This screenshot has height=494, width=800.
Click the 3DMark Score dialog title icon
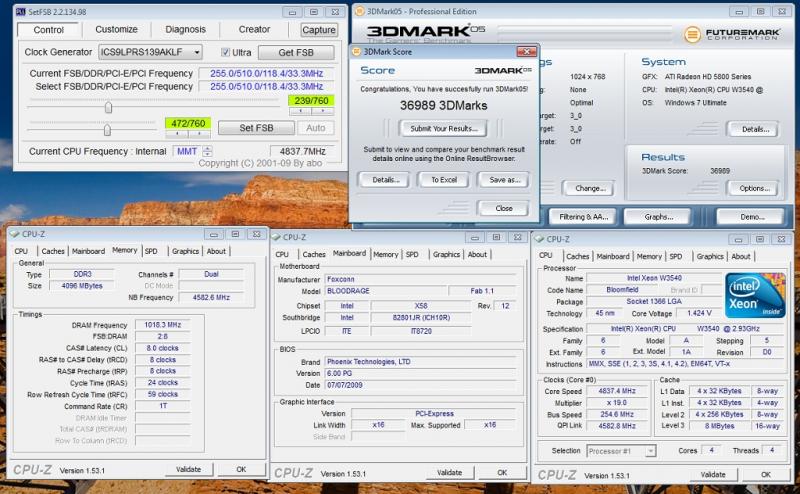tap(357, 52)
